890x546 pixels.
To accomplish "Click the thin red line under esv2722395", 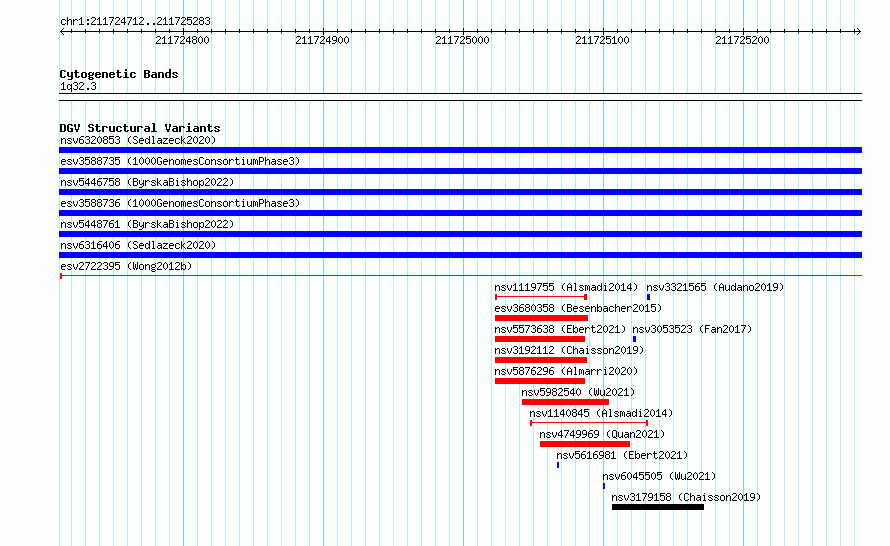I will click(x=460, y=276).
